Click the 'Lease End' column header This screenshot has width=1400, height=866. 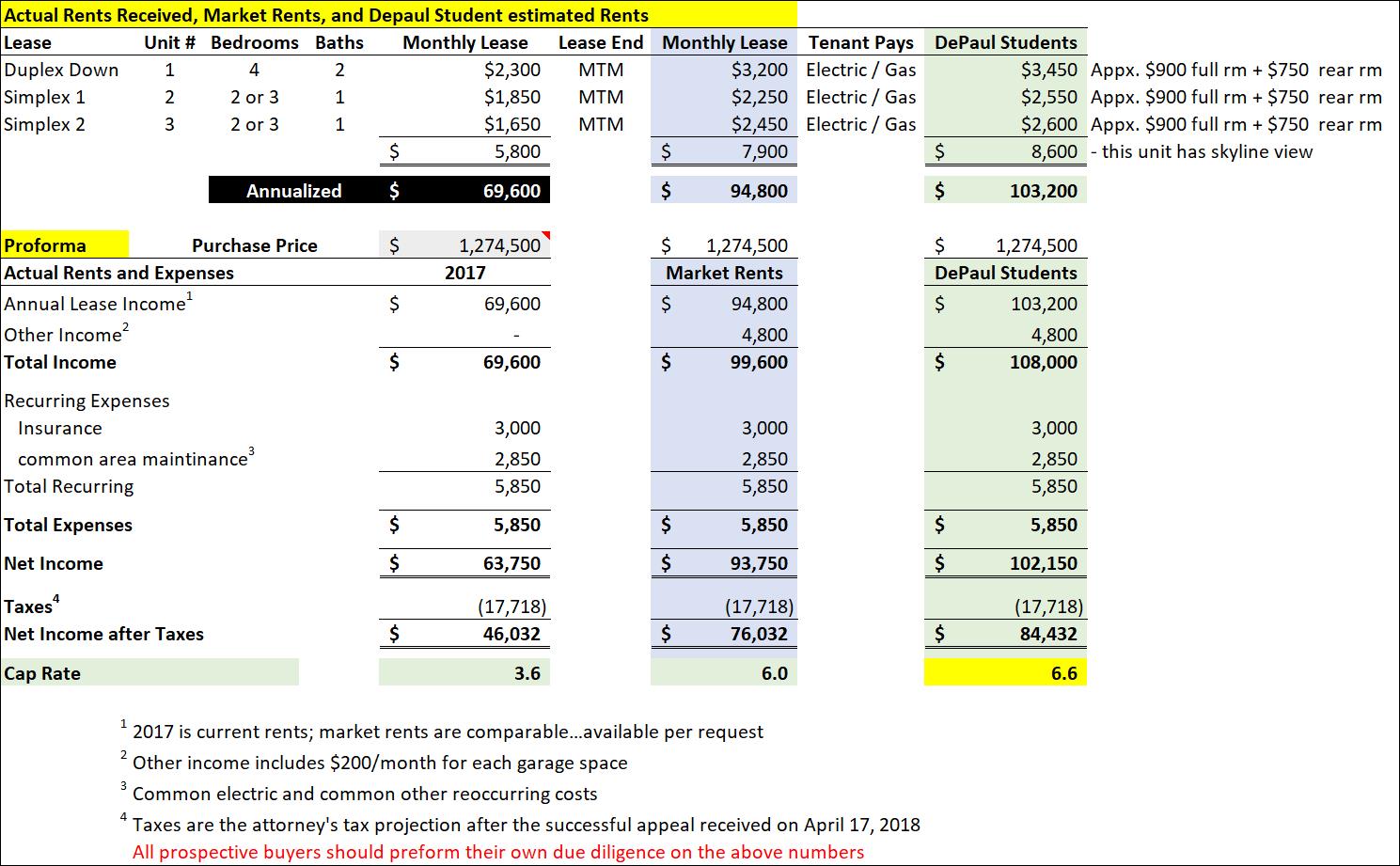pos(601,42)
